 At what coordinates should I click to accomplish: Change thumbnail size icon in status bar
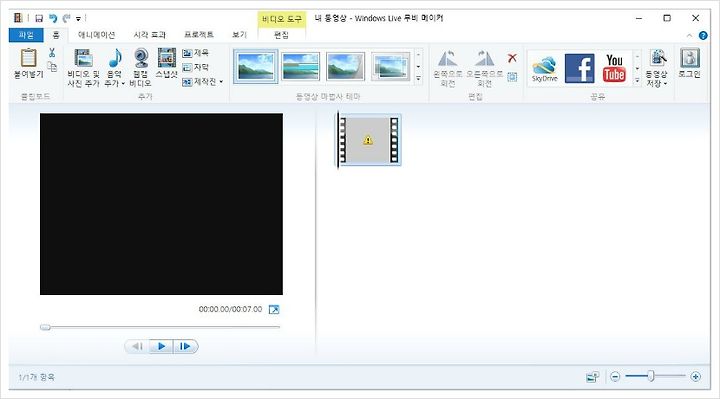click(593, 377)
